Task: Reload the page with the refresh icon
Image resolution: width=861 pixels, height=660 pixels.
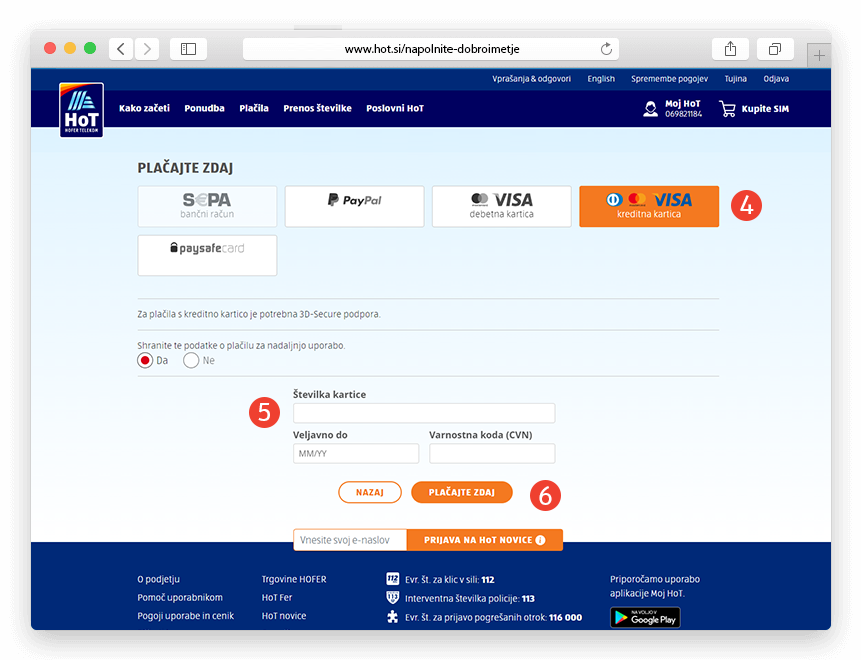Action: (606, 49)
